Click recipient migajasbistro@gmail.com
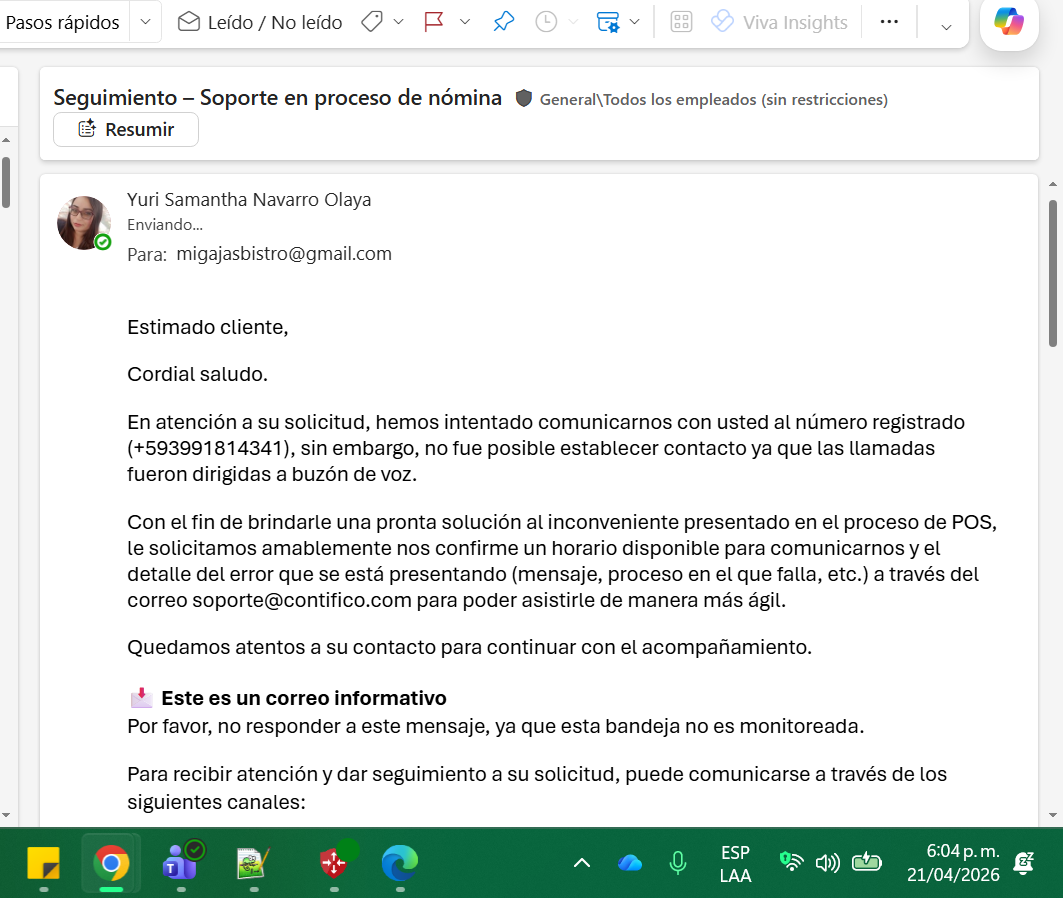The width and height of the screenshot is (1063, 898). (x=284, y=254)
